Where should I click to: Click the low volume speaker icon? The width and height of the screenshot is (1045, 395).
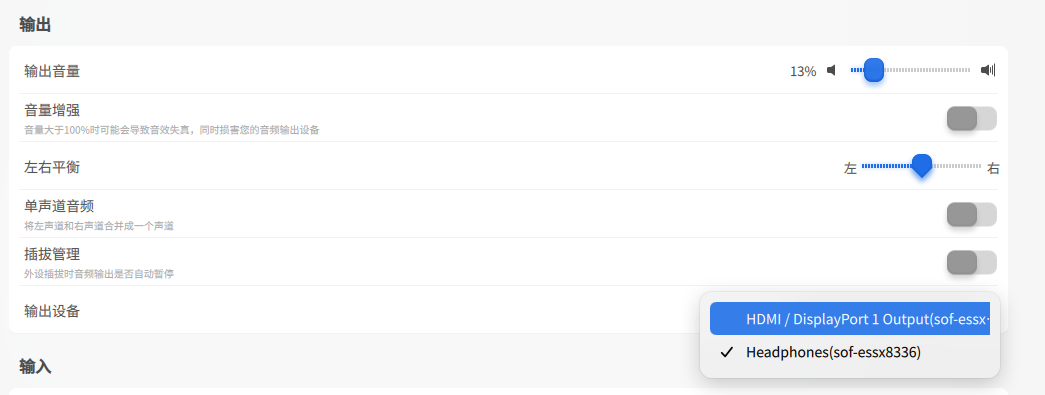831,71
